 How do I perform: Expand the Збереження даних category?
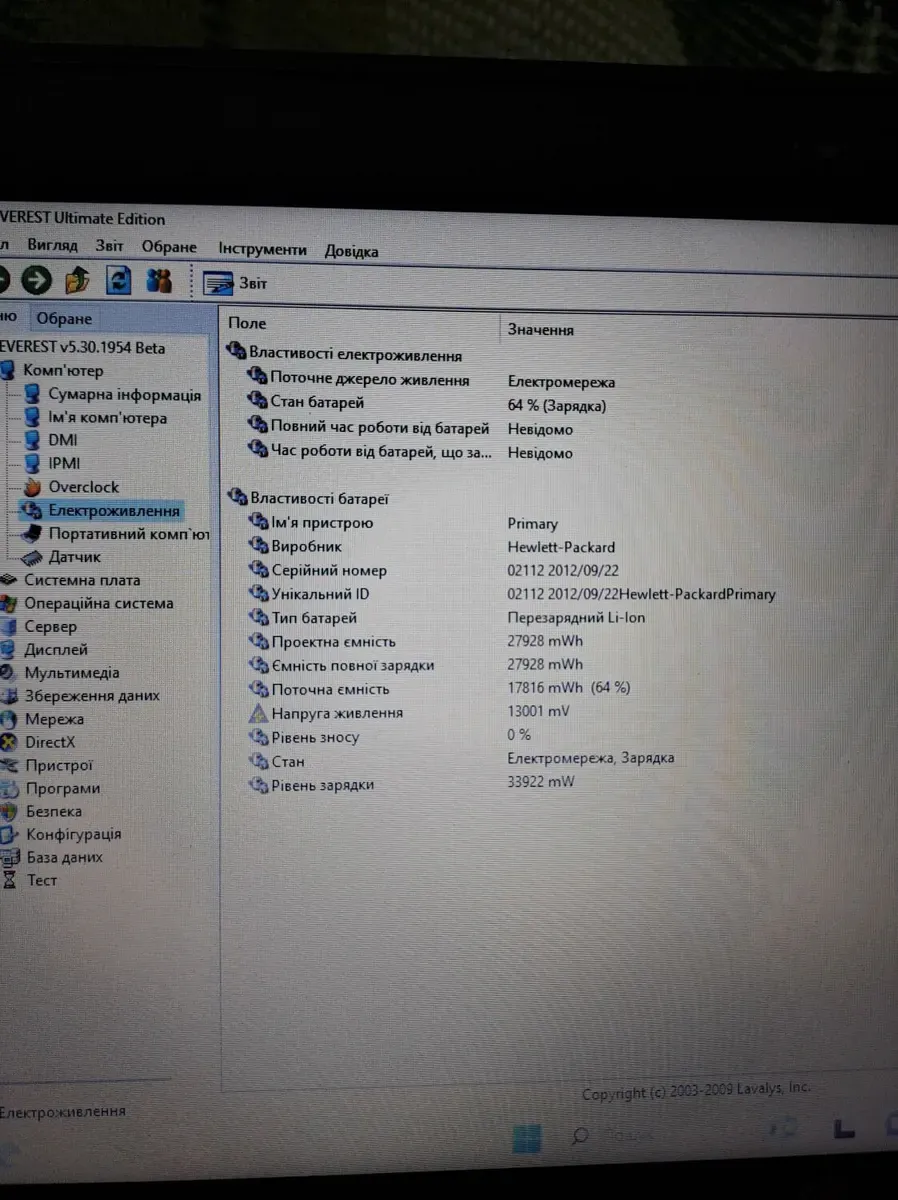coord(91,696)
